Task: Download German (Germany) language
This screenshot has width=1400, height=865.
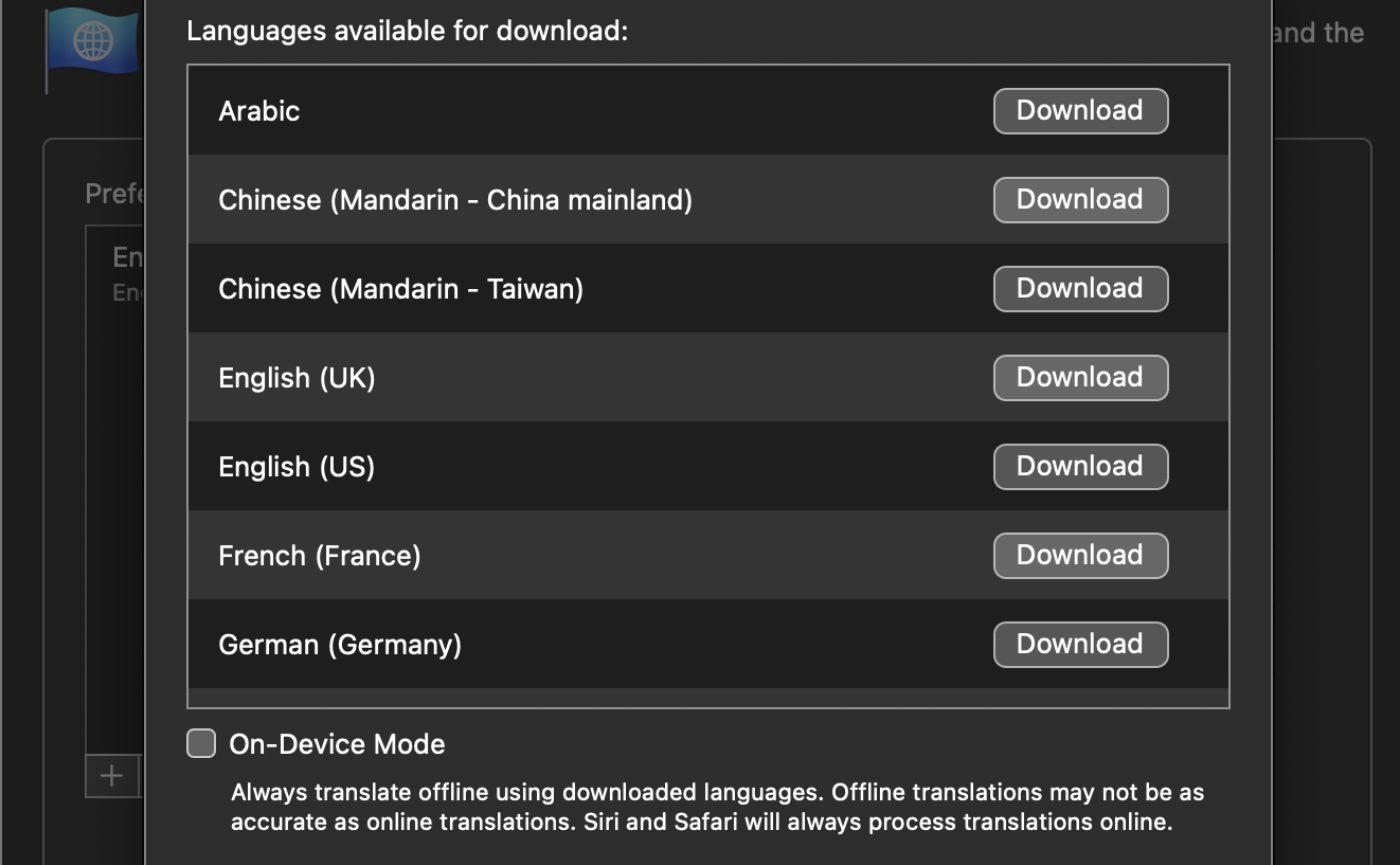Action: point(1080,645)
